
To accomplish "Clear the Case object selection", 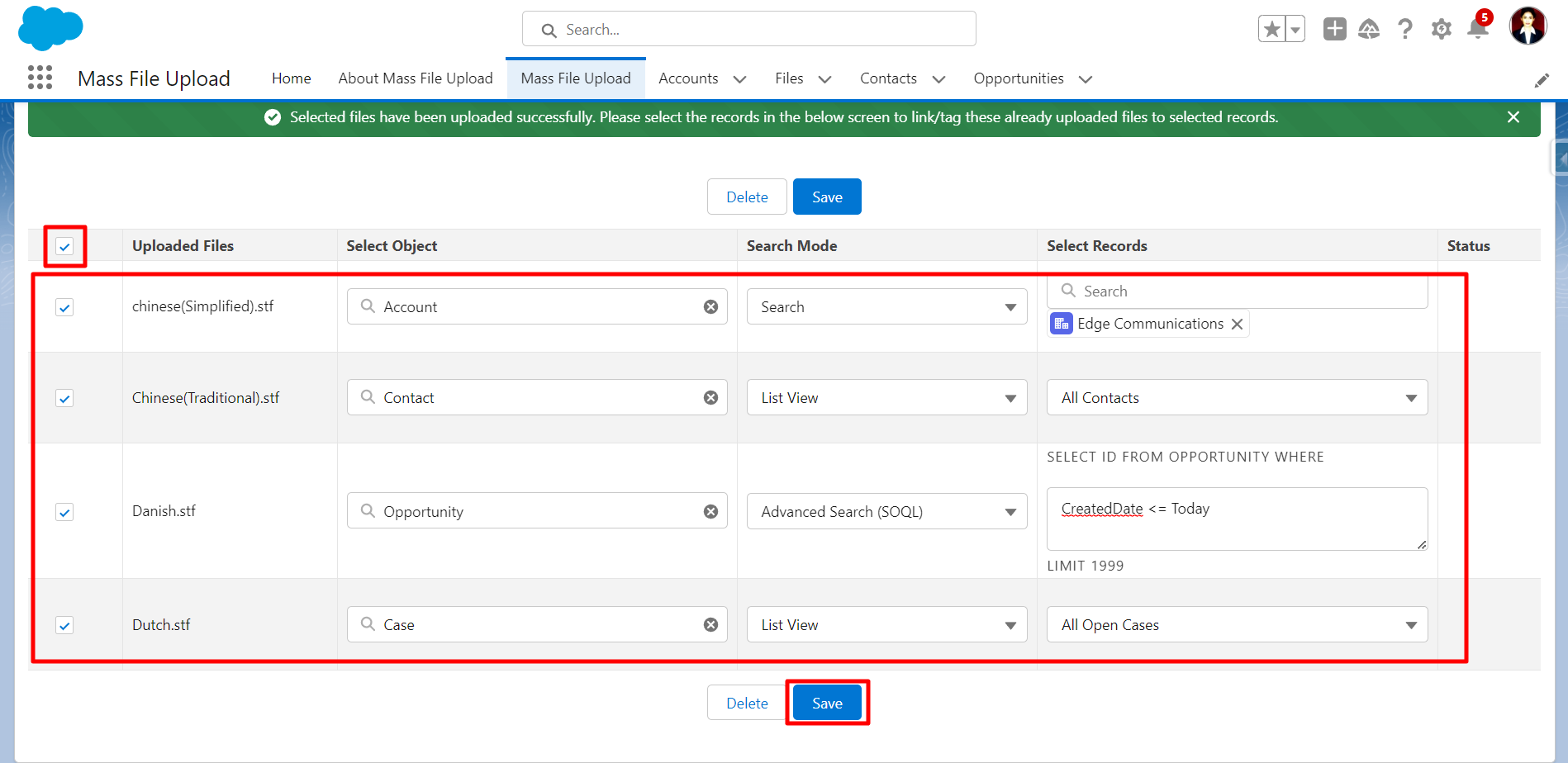I will 710,625.
